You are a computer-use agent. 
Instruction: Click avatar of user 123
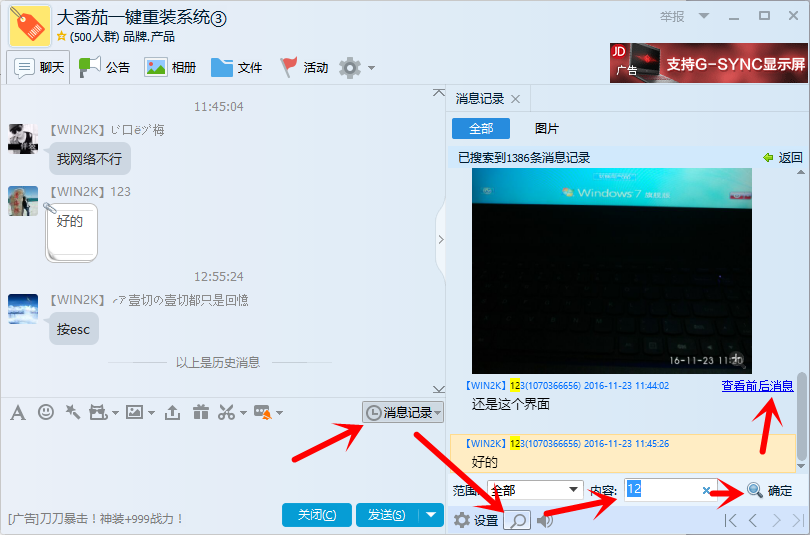[23, 201]
